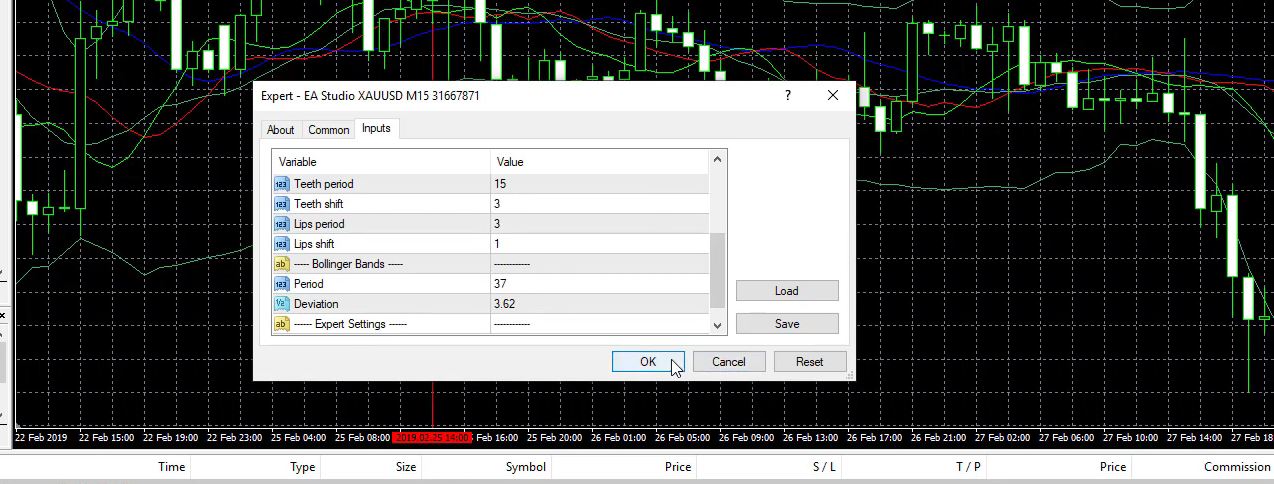
Task: Cancel the Expert dialog
Action: pos(728,362)
